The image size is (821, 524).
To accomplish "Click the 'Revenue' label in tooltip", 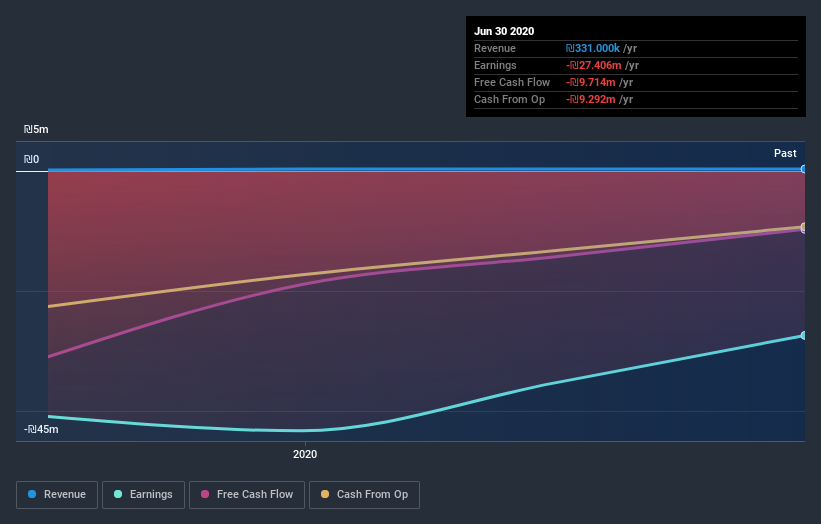I will coord(495,48).
